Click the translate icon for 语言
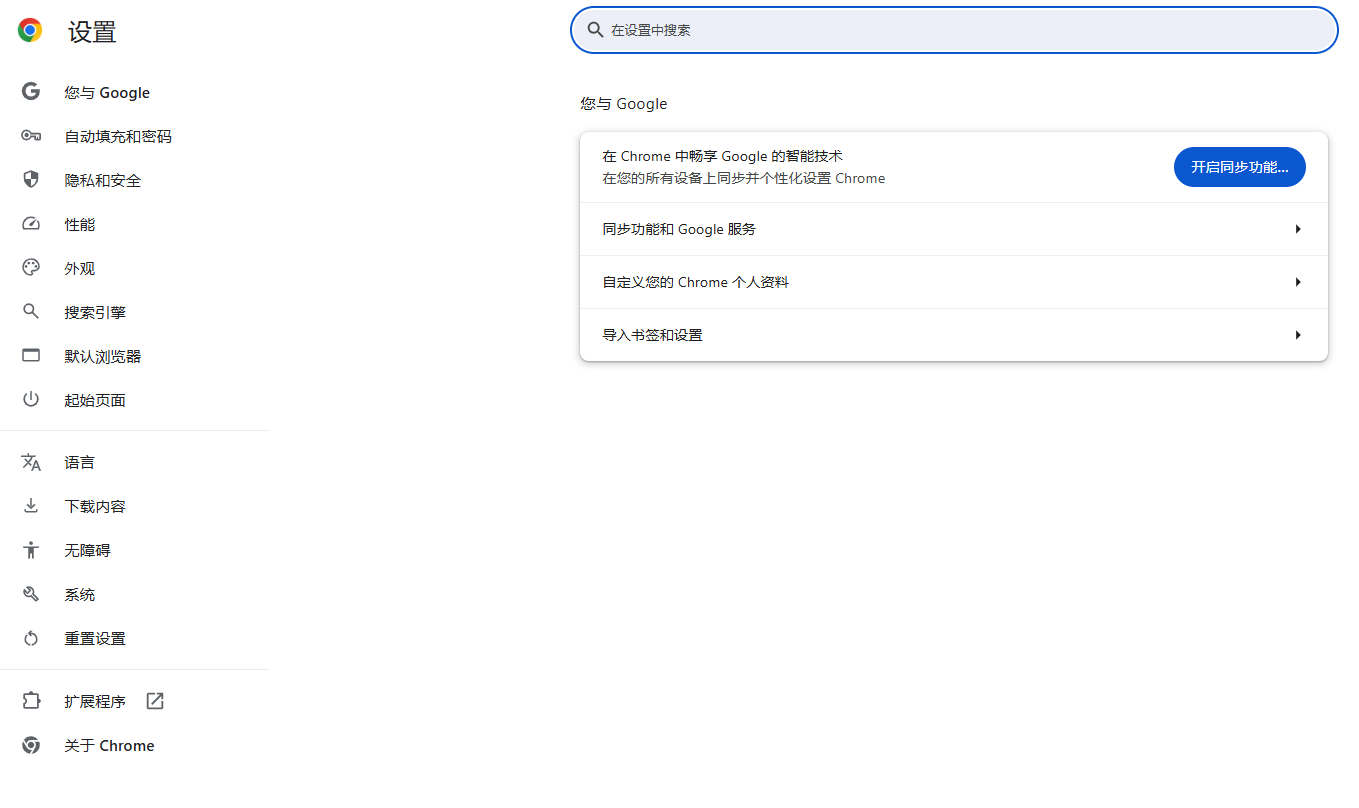The width and height of the screenshot is (1359, 808). pos(31,462)
